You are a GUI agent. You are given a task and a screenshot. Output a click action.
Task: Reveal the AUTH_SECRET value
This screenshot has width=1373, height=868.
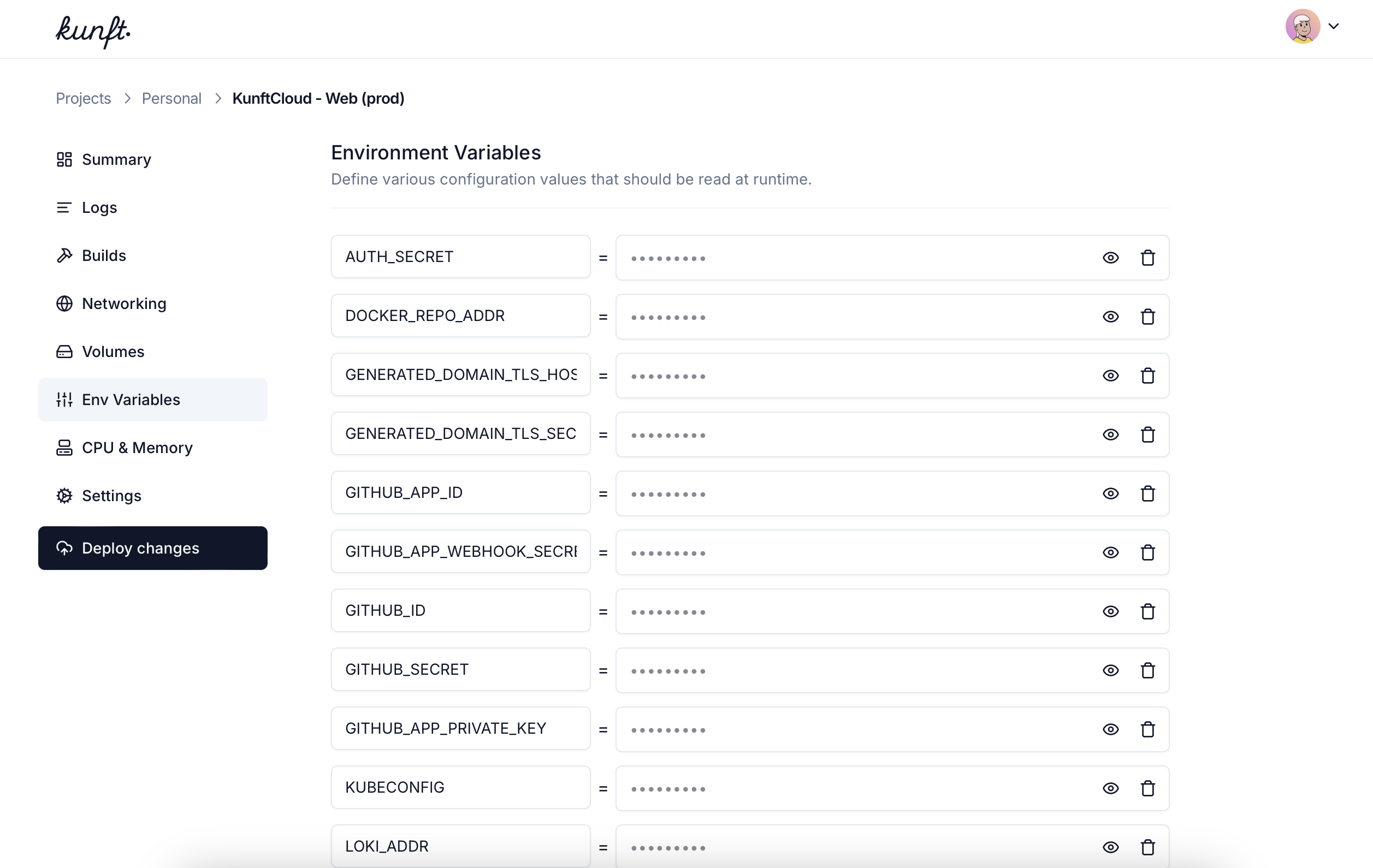1110,258
